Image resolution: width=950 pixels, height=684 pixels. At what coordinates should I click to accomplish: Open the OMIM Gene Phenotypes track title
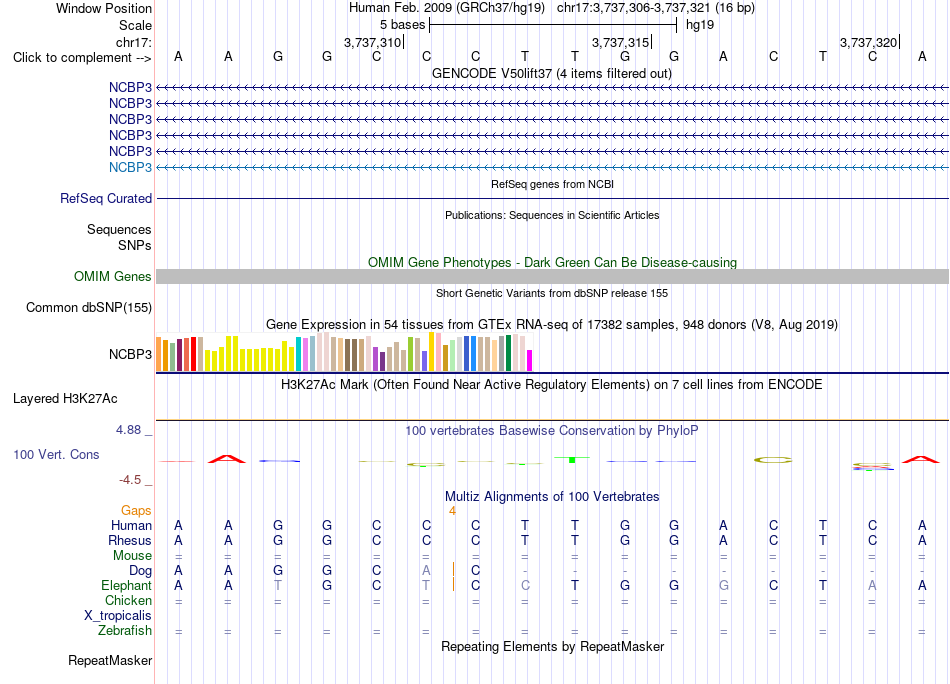552,262
